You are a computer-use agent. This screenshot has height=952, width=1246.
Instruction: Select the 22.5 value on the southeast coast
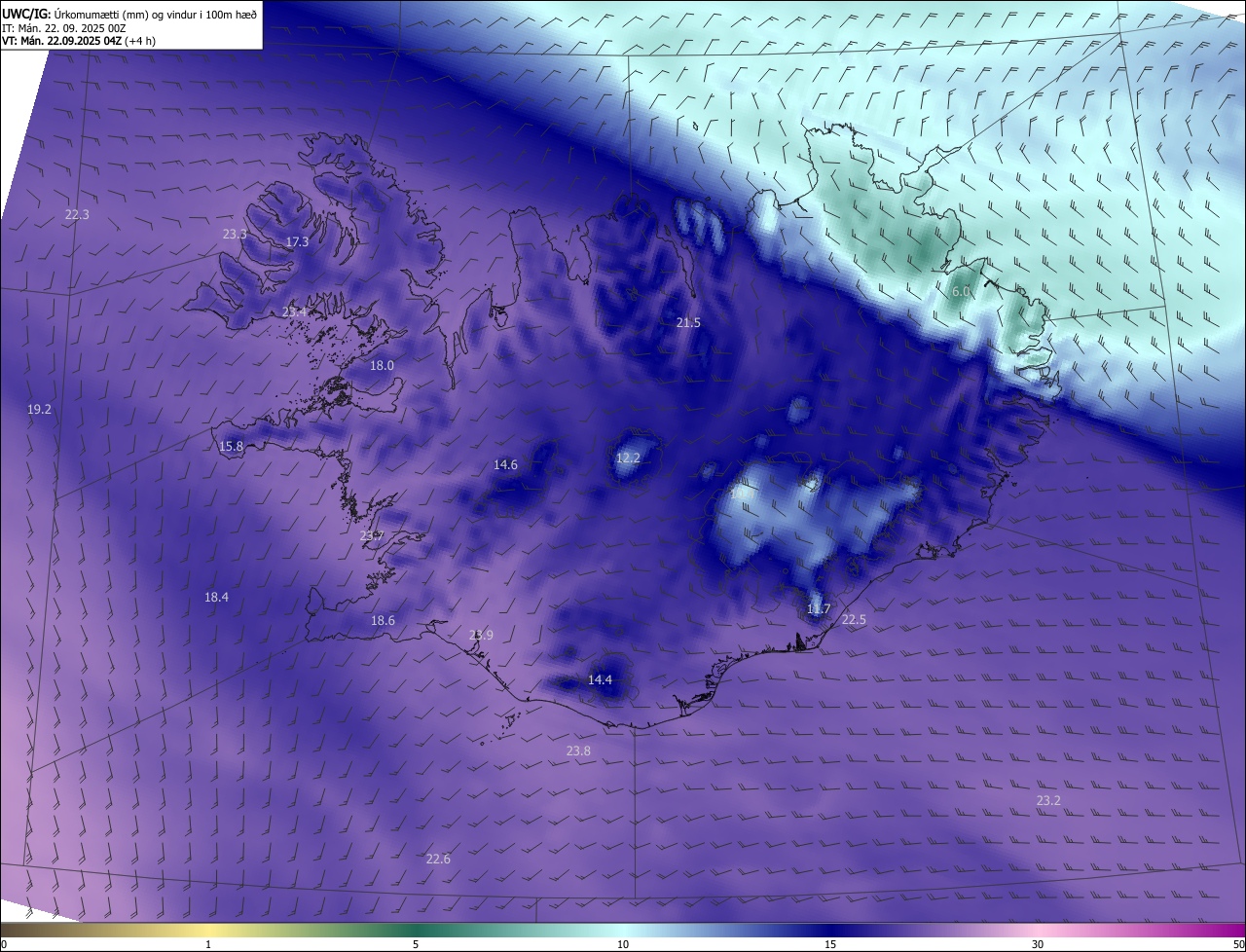pos(854,619)
